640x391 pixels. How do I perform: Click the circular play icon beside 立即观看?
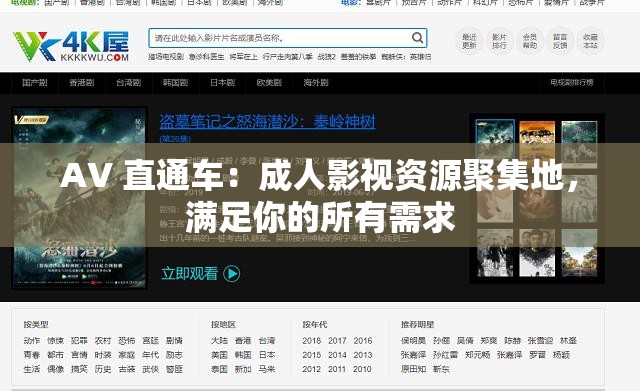pyautogui.click(x=232, y=273)
